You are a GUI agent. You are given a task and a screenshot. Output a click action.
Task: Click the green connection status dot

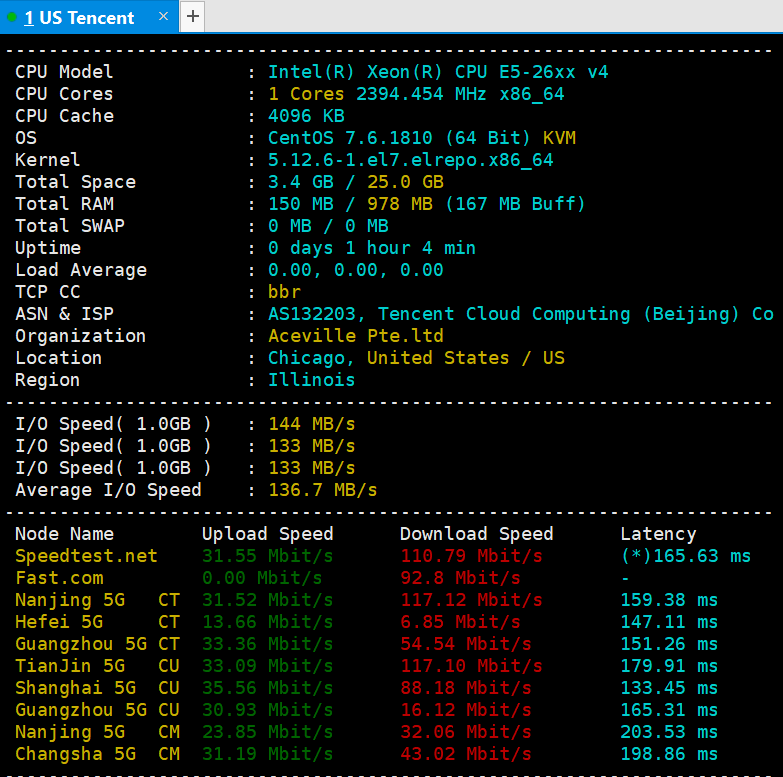pyautogui.click(x=12, y=17)
